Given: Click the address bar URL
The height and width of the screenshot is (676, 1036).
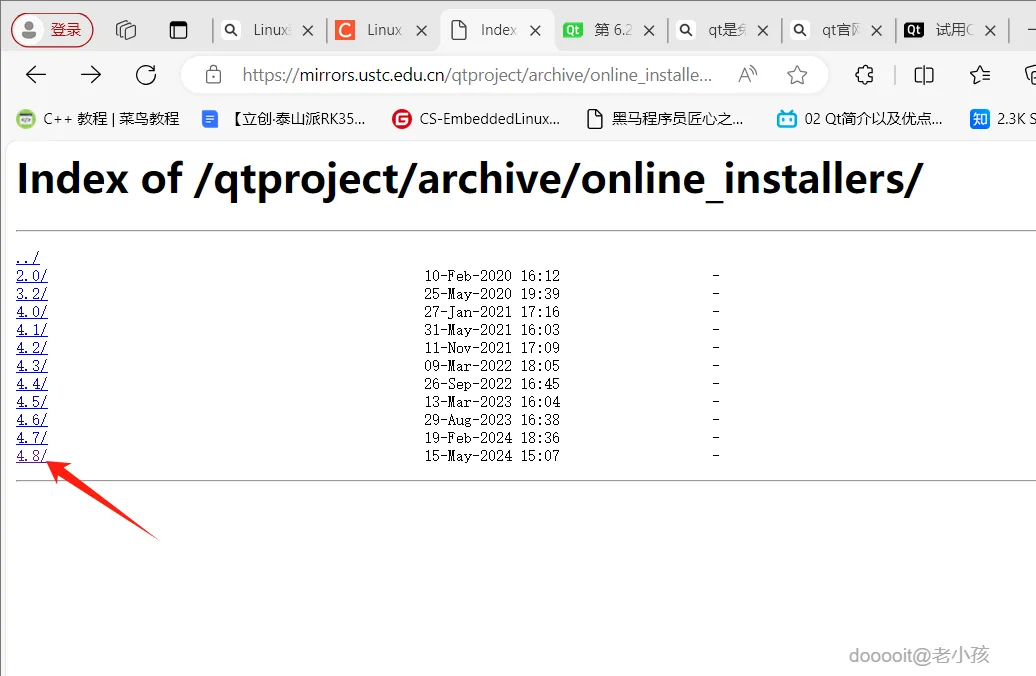Looking at the screenshot, I should (x=477, y=75).
